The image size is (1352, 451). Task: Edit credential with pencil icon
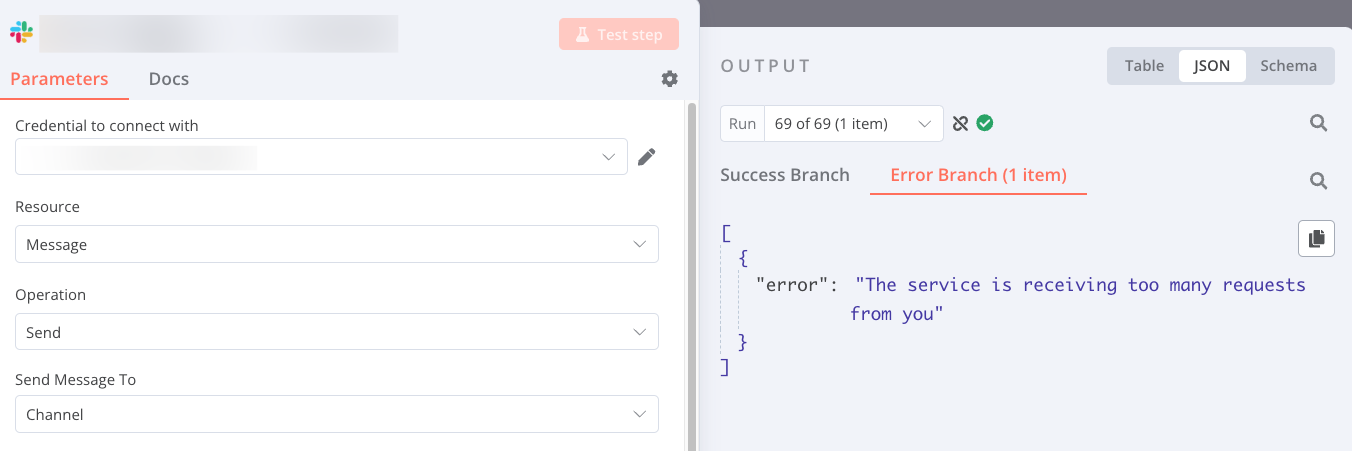point(647,157)
